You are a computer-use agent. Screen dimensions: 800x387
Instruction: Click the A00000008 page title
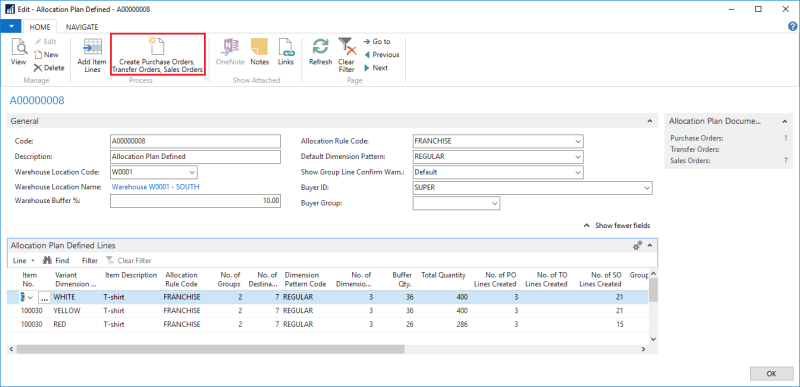tap(37, 100)
